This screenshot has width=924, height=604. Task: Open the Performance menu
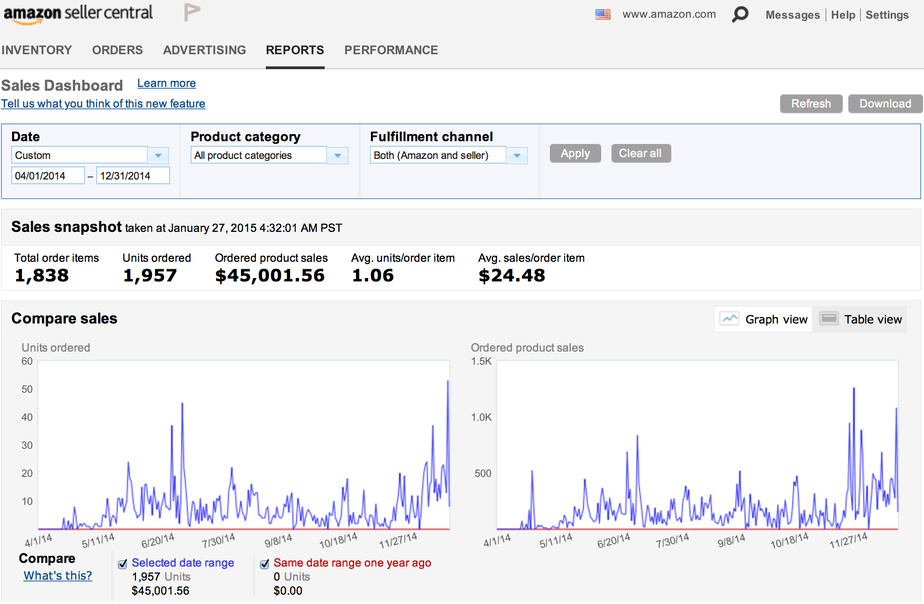[391, 50]
